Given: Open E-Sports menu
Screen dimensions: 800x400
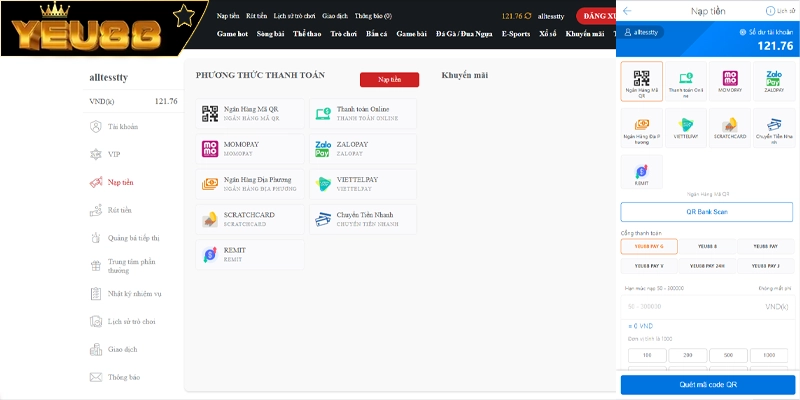Looking at the screenshot, I should coord(516,34).
